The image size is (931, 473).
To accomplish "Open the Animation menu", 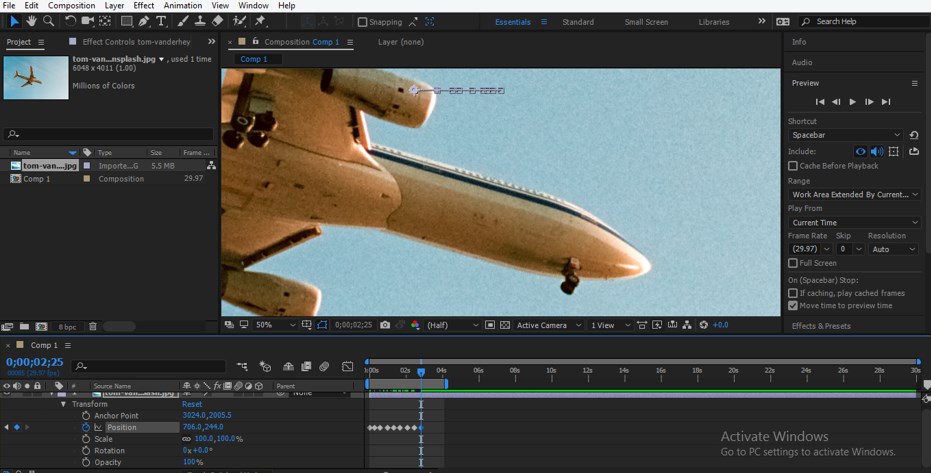I will (183, 5).
